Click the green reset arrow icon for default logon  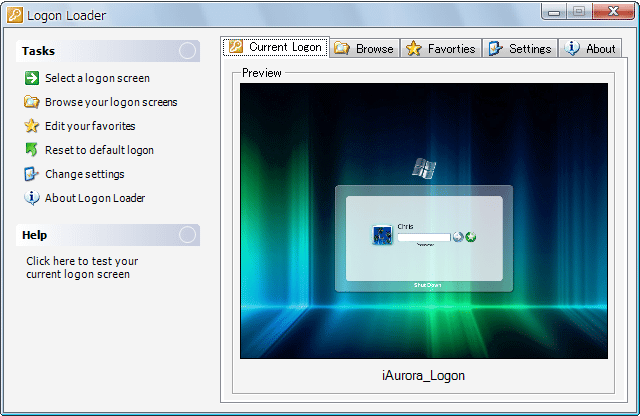[x=32, y=150]
